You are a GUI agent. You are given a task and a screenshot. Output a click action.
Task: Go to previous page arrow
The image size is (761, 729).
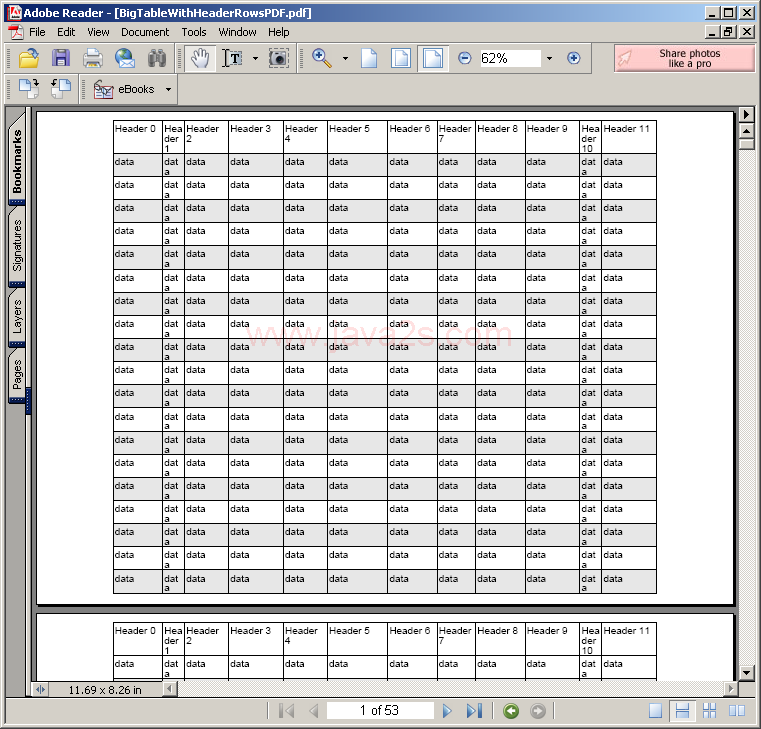tap(314, 711)
